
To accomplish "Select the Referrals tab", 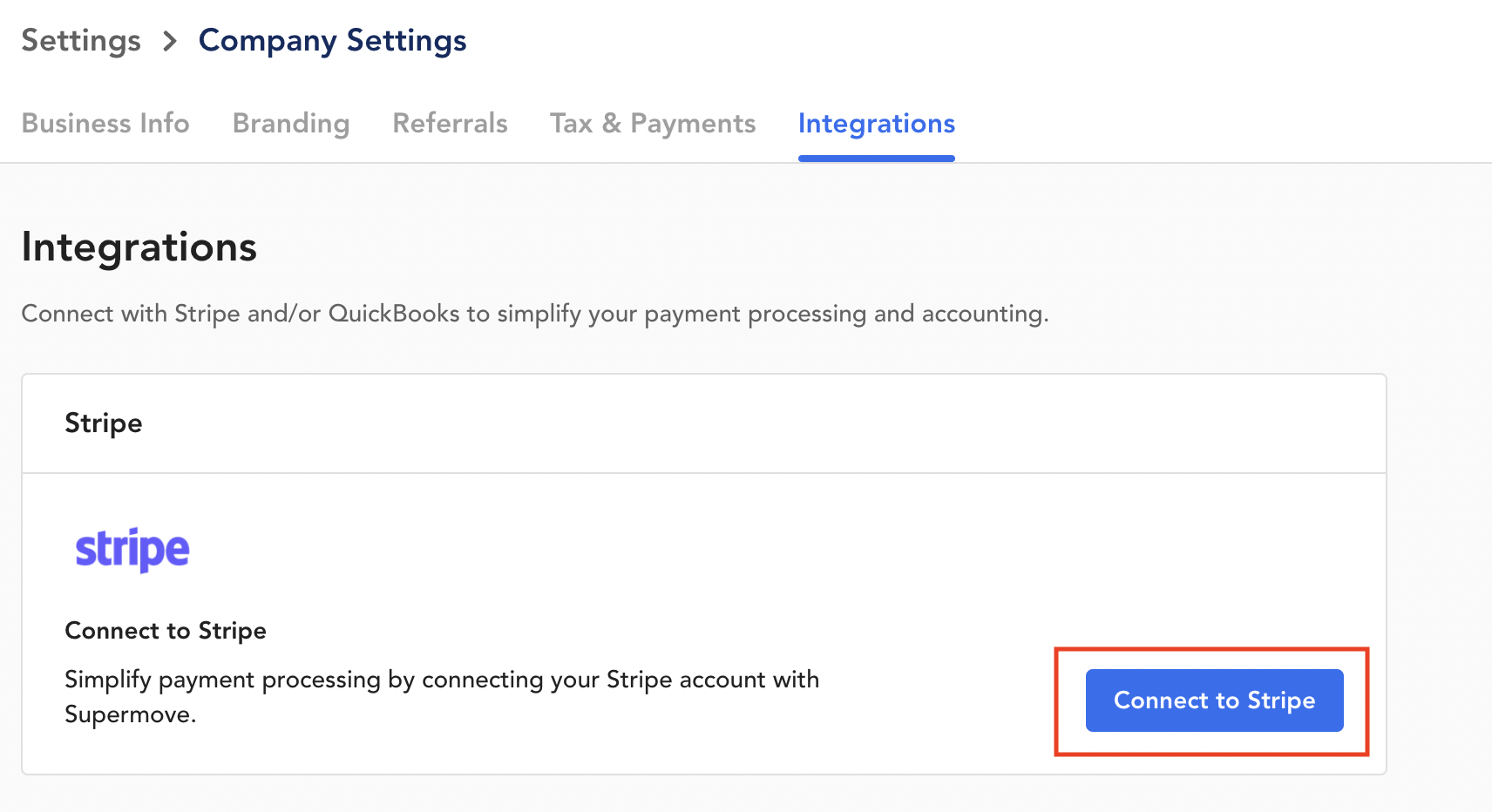I will click(x=450, y=124).
